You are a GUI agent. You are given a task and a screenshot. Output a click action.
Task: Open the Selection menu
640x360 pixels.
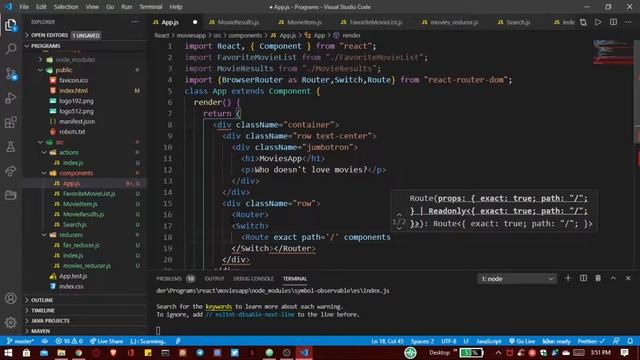(x=66, y=7)
